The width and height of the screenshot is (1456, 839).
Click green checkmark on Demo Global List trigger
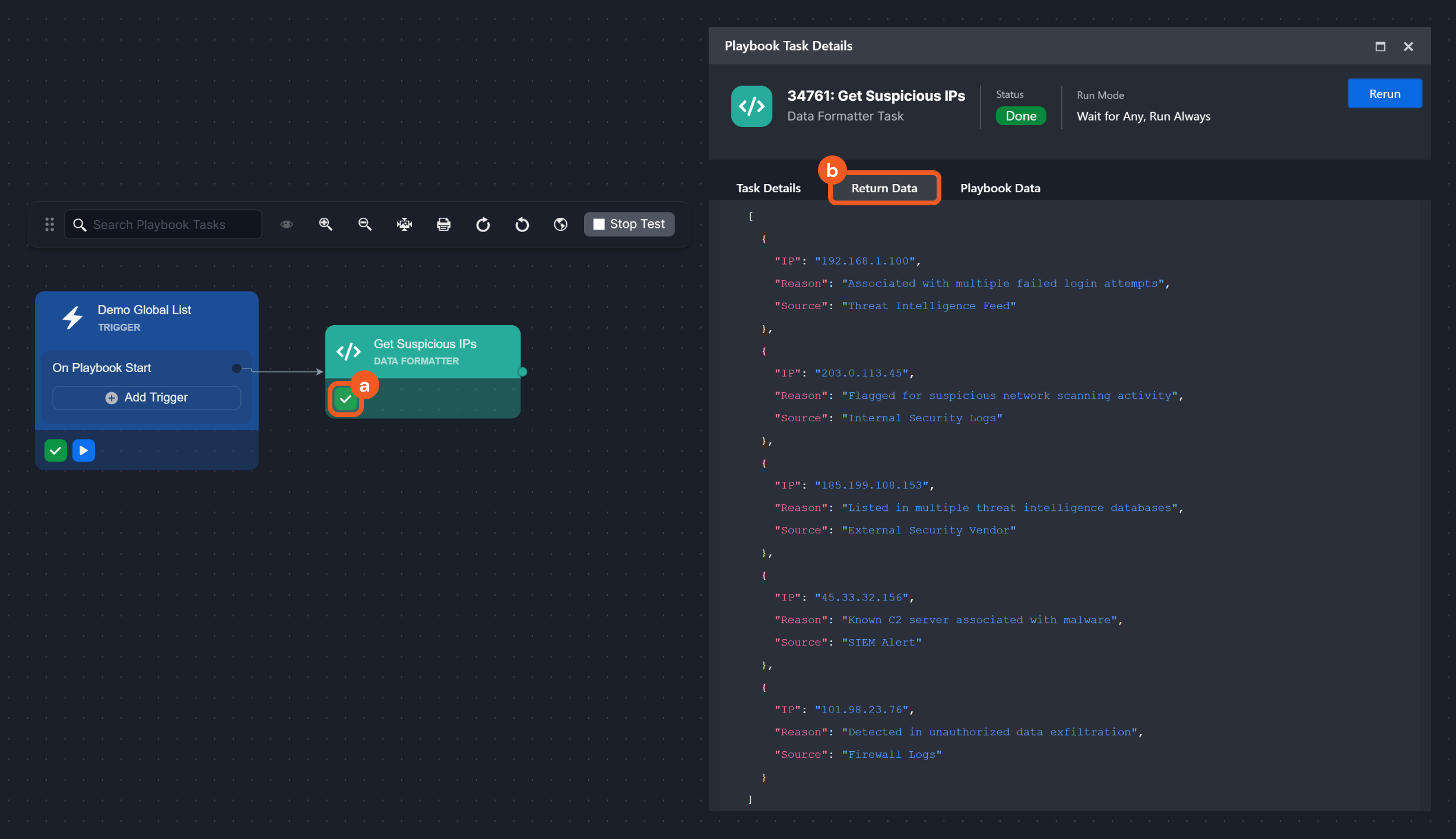click(x=56, y=451)
